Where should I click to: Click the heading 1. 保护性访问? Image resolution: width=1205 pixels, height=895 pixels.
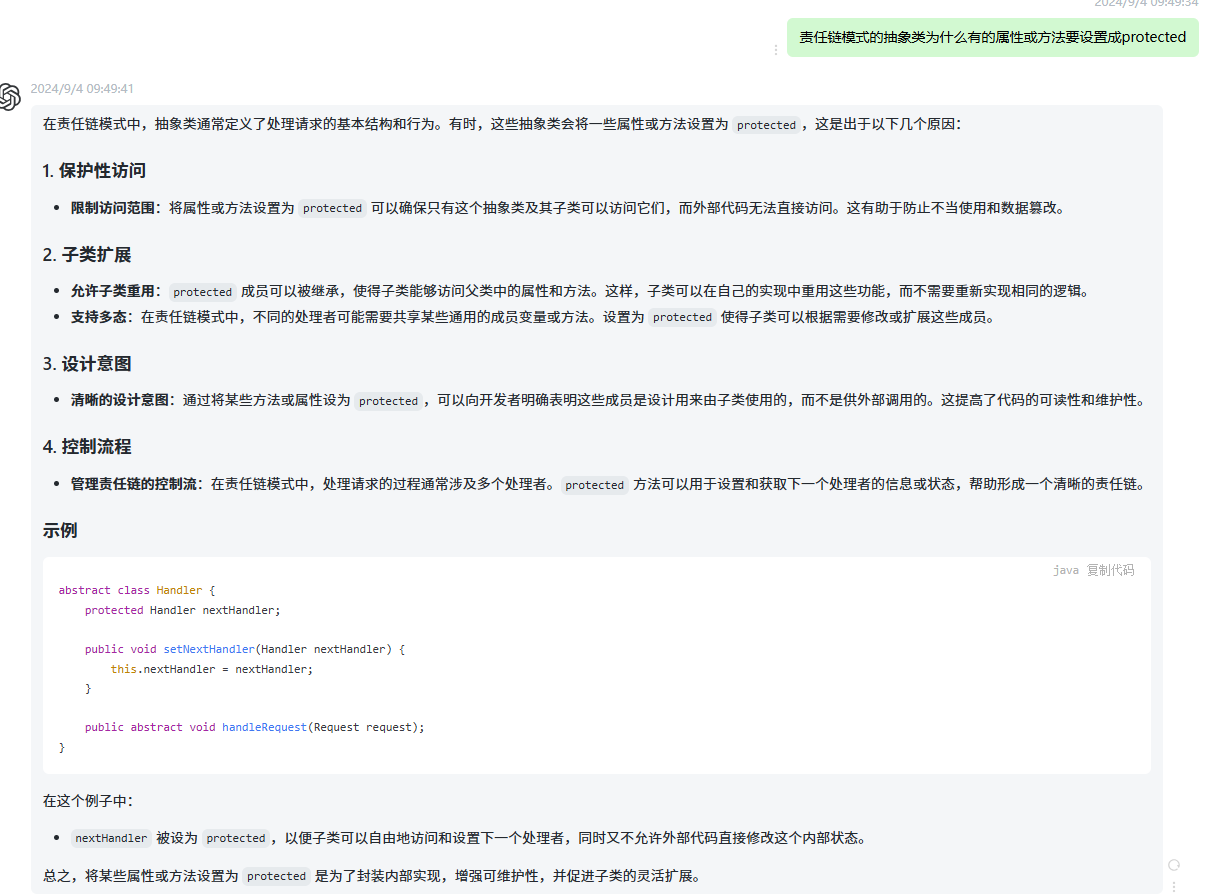pos(94,171)
